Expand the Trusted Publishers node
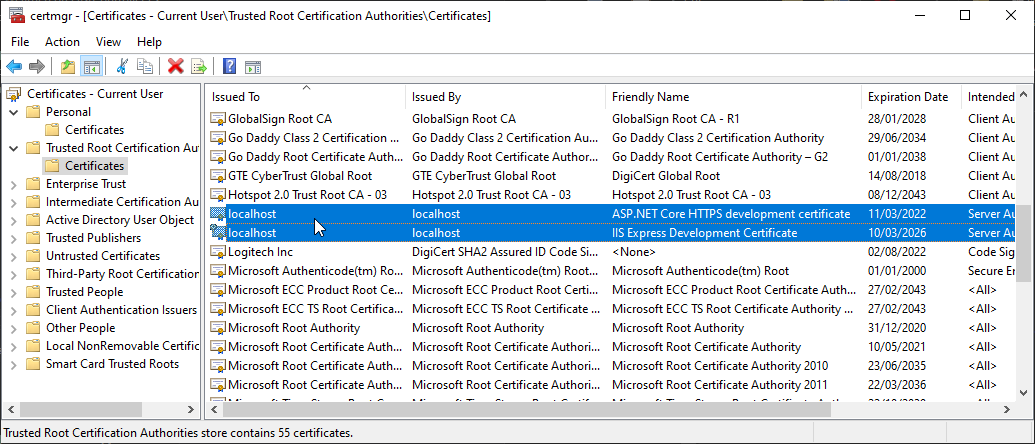The image size is (1035, 444). point(14,238)
